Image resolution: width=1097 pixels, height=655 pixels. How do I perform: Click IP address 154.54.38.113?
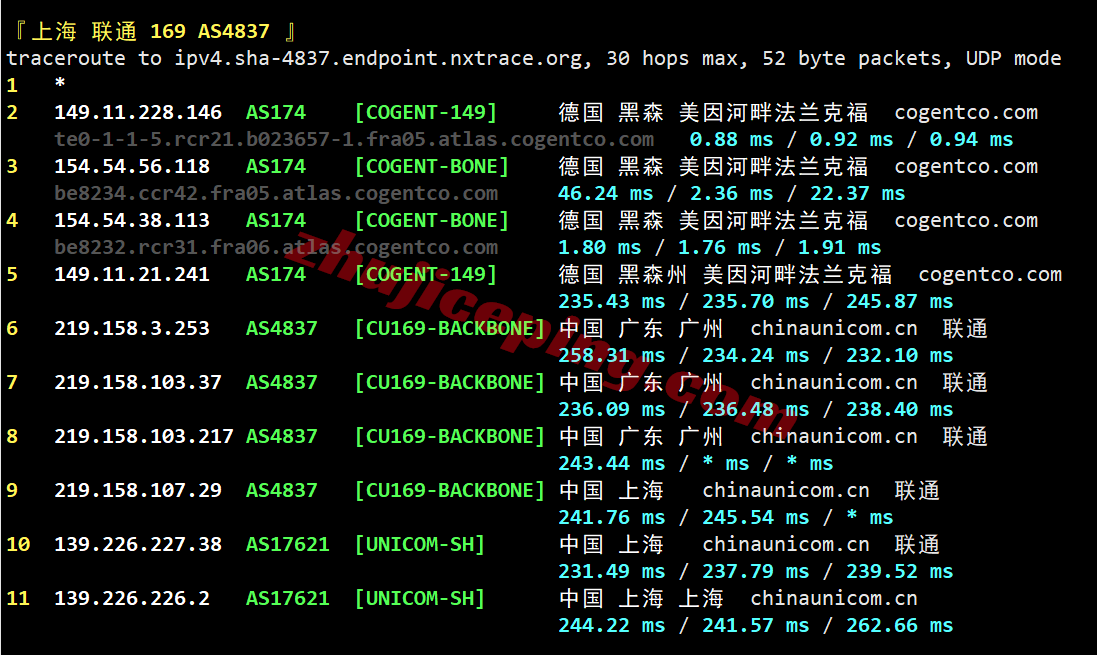[132, 220]
